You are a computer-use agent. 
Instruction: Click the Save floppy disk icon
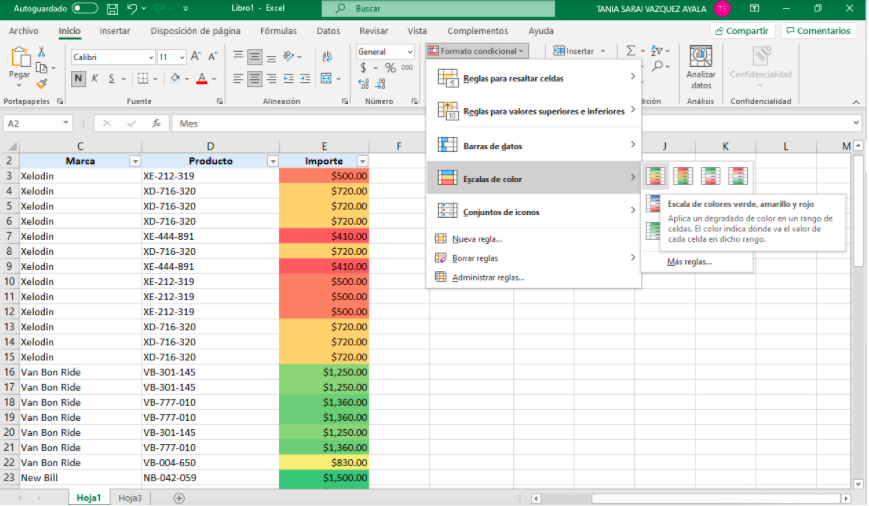pos(113,9)
